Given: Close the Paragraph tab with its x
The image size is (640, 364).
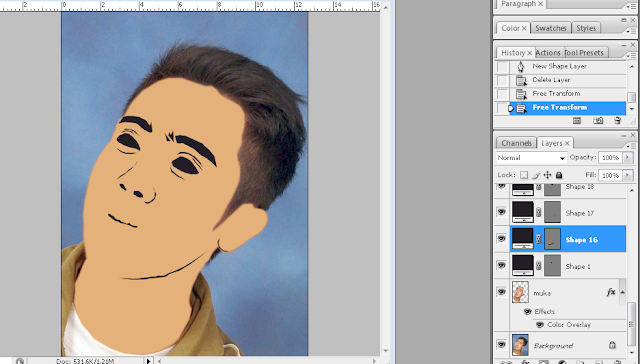Looking at the screenshot, I should point(540,4).
